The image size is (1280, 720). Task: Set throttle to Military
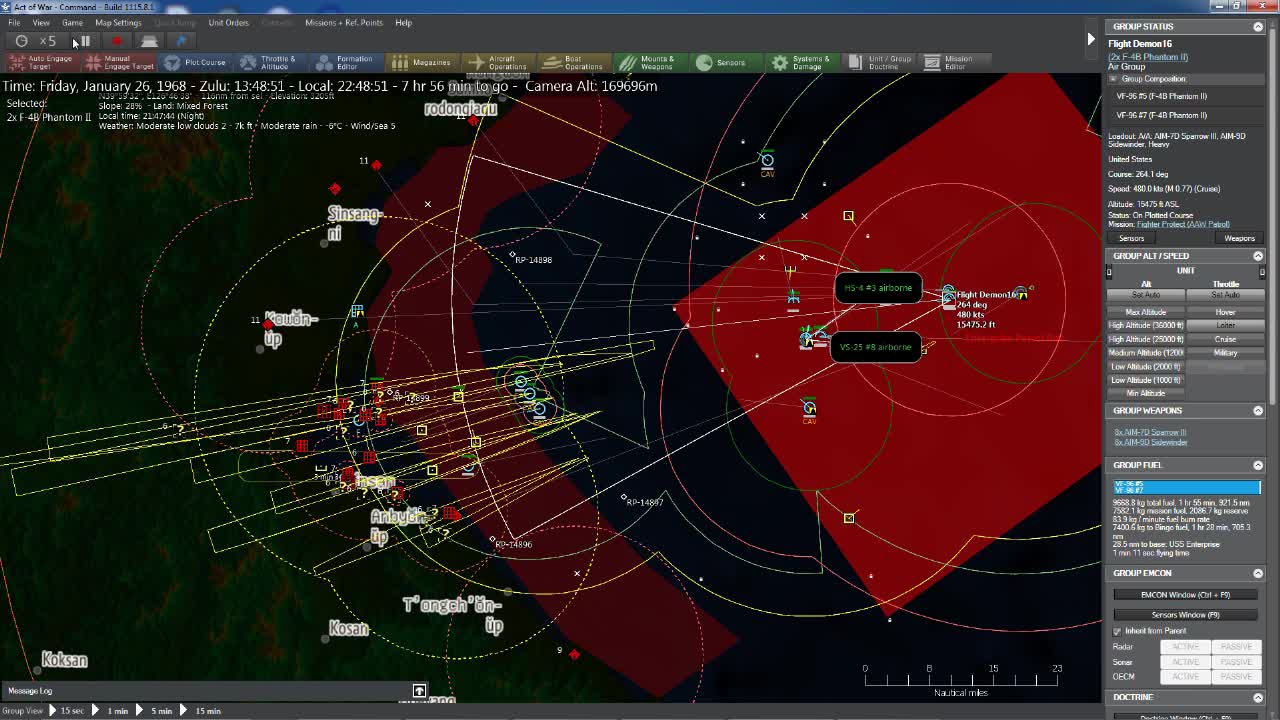click(x=1225, y=353)
